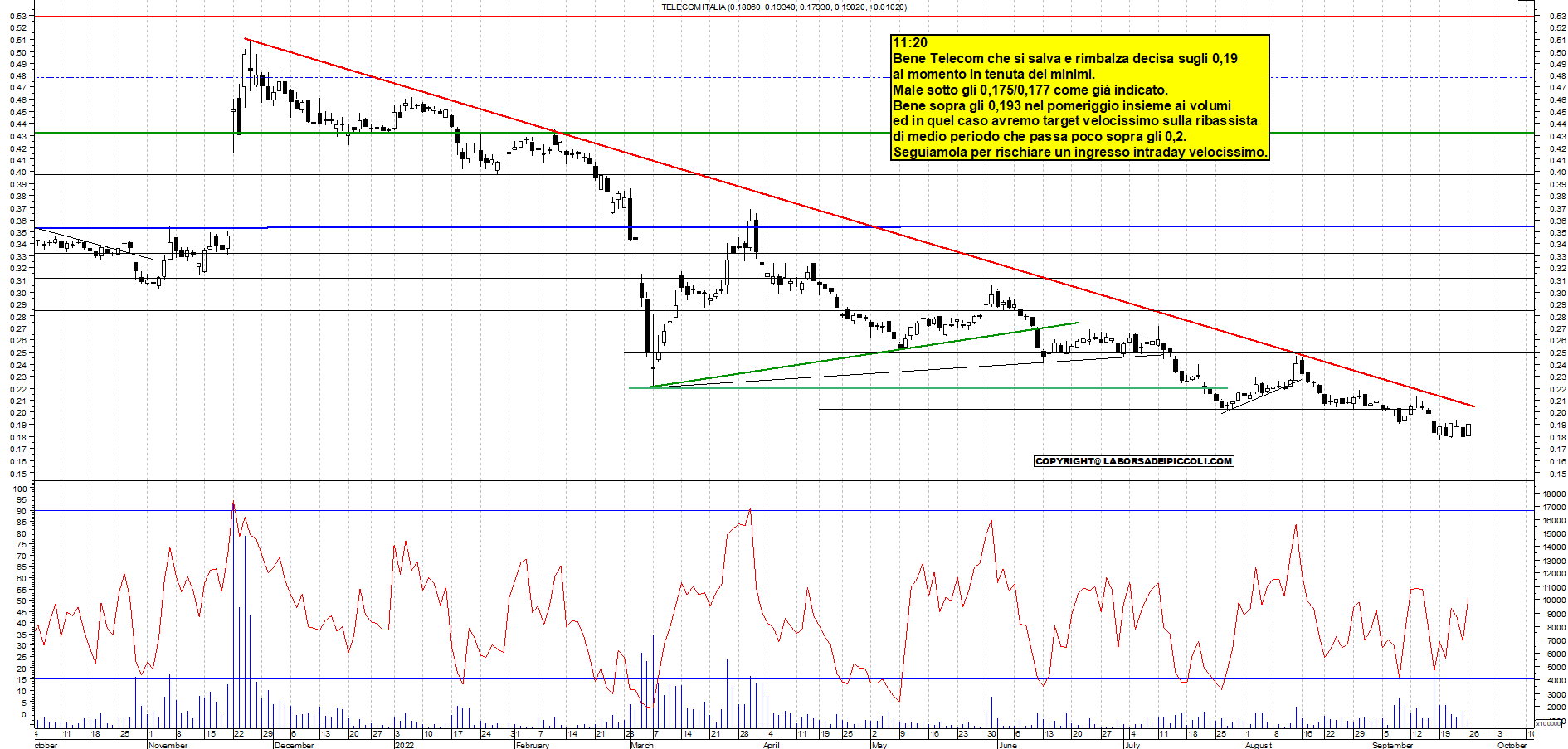Click 0.36 on the right price scale
The width and height of the screenshot is (1568, 749).
(x=1557, y=221)
